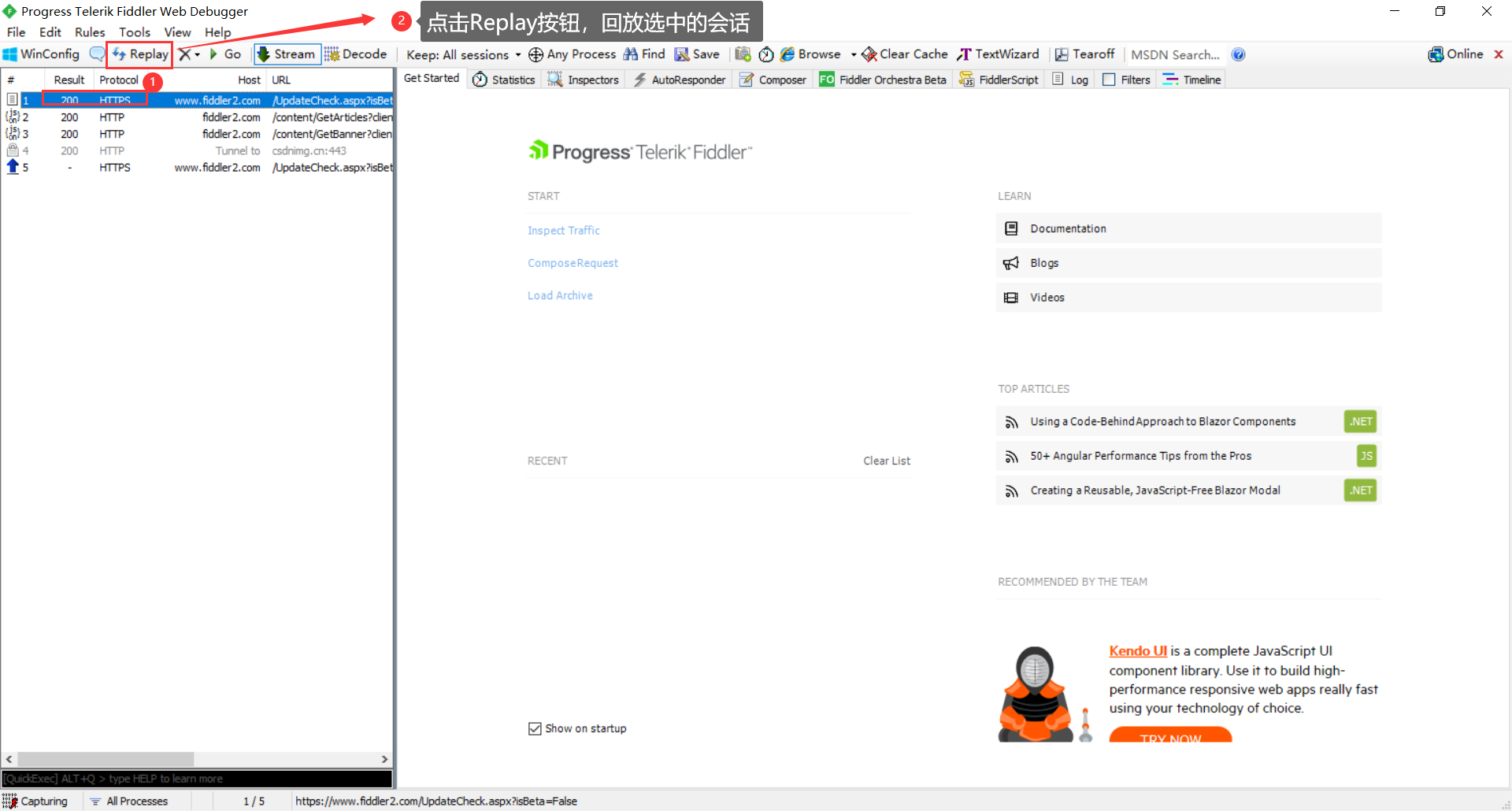Viewport: 1512px width, 811px height.
Task: Open the Edit menu
Action: pyautogui.click(x=50, y=32)
